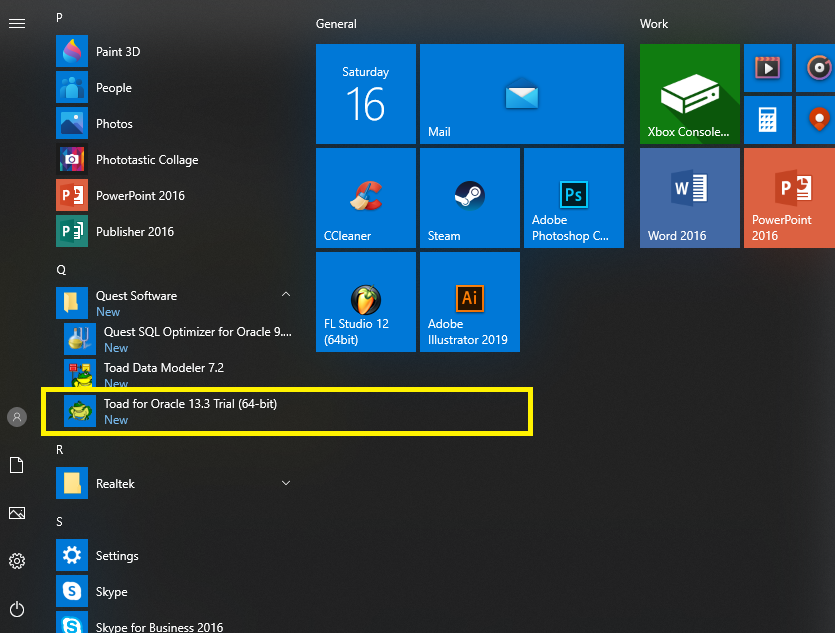Launch the FL Studio 12 tile
This screenshot has width=835, height=633.
point(366,302)
